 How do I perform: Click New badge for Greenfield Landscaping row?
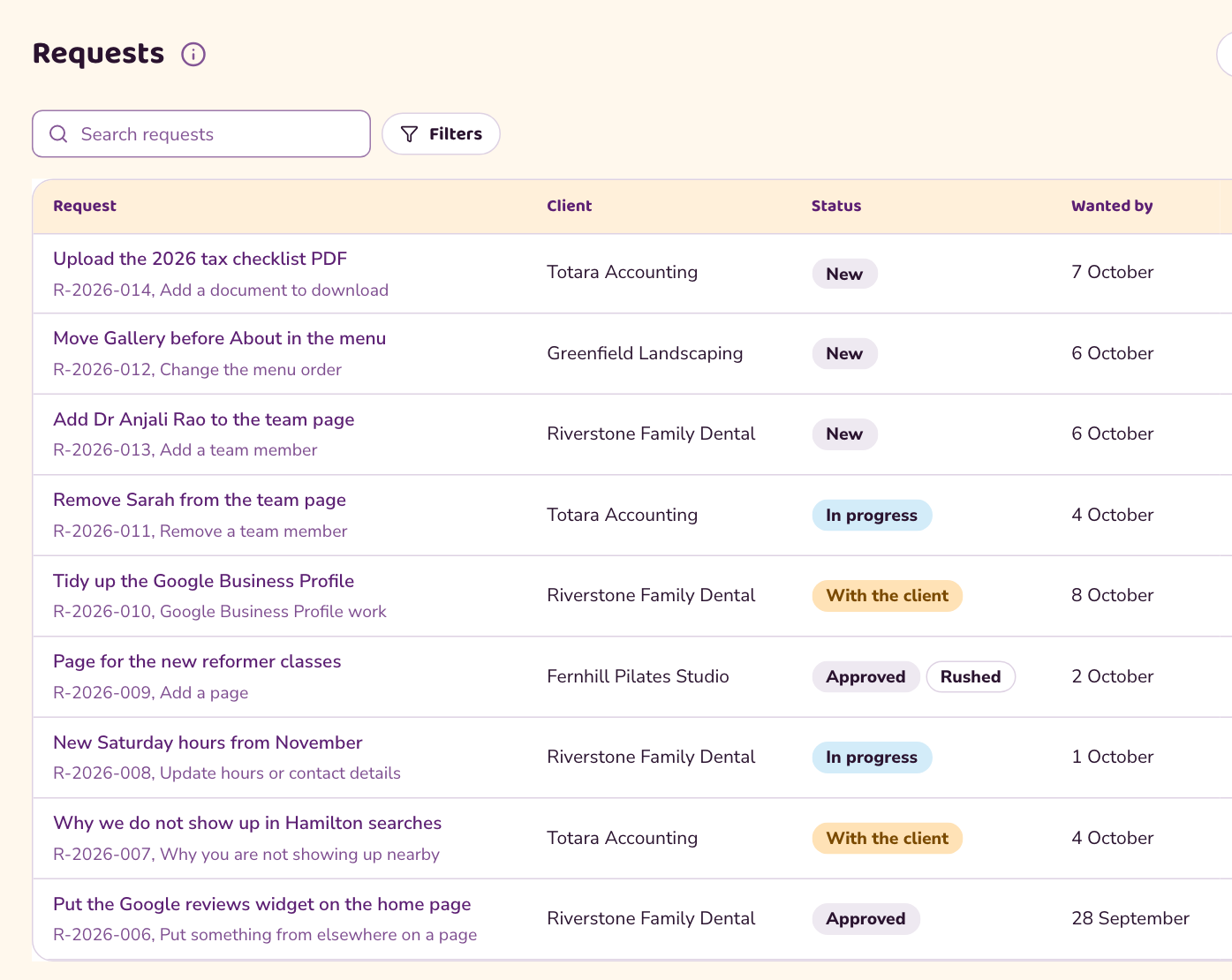(x=844, y=354)
